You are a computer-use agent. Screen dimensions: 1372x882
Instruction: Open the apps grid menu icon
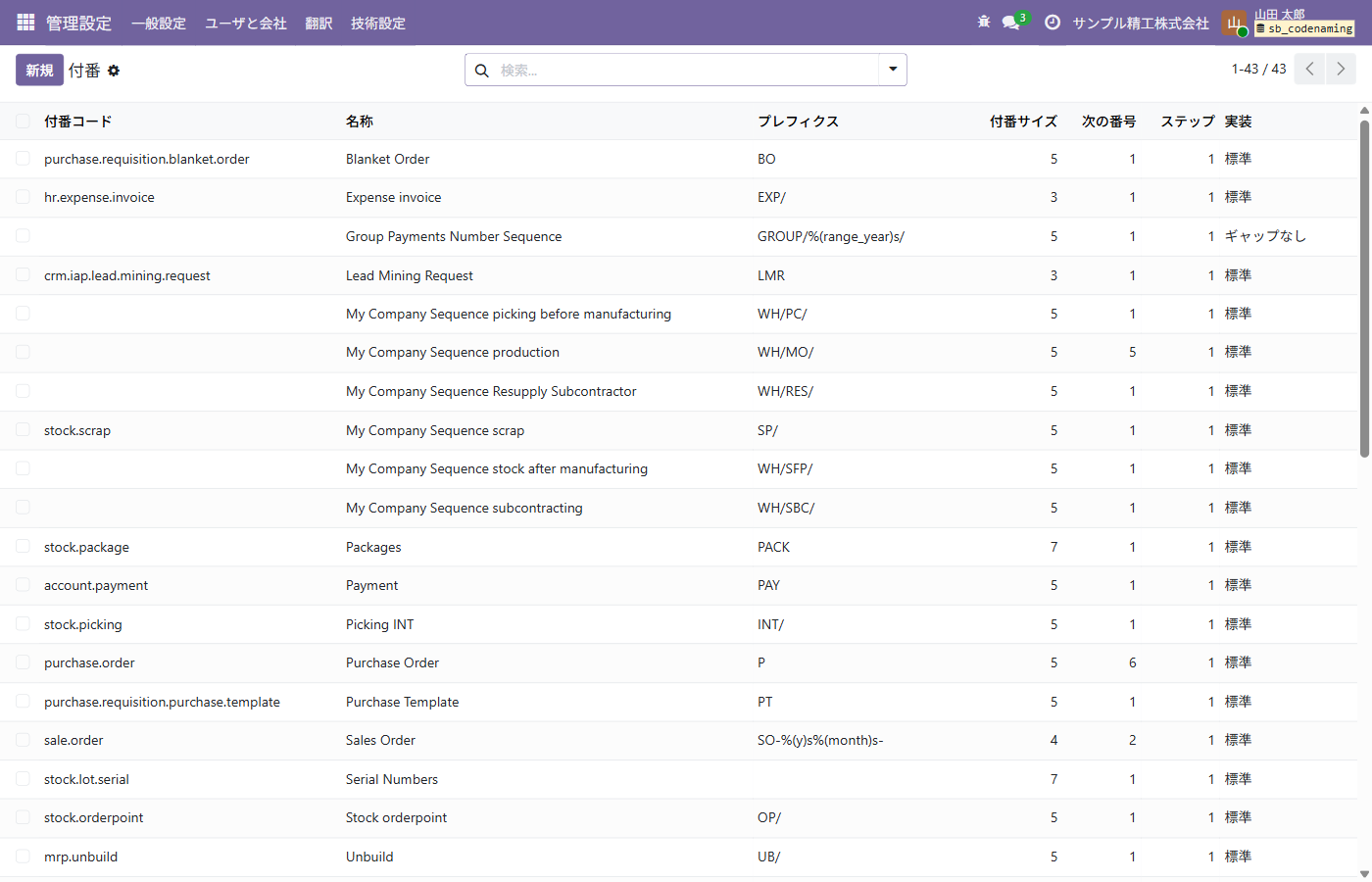(x=25, y=22)
